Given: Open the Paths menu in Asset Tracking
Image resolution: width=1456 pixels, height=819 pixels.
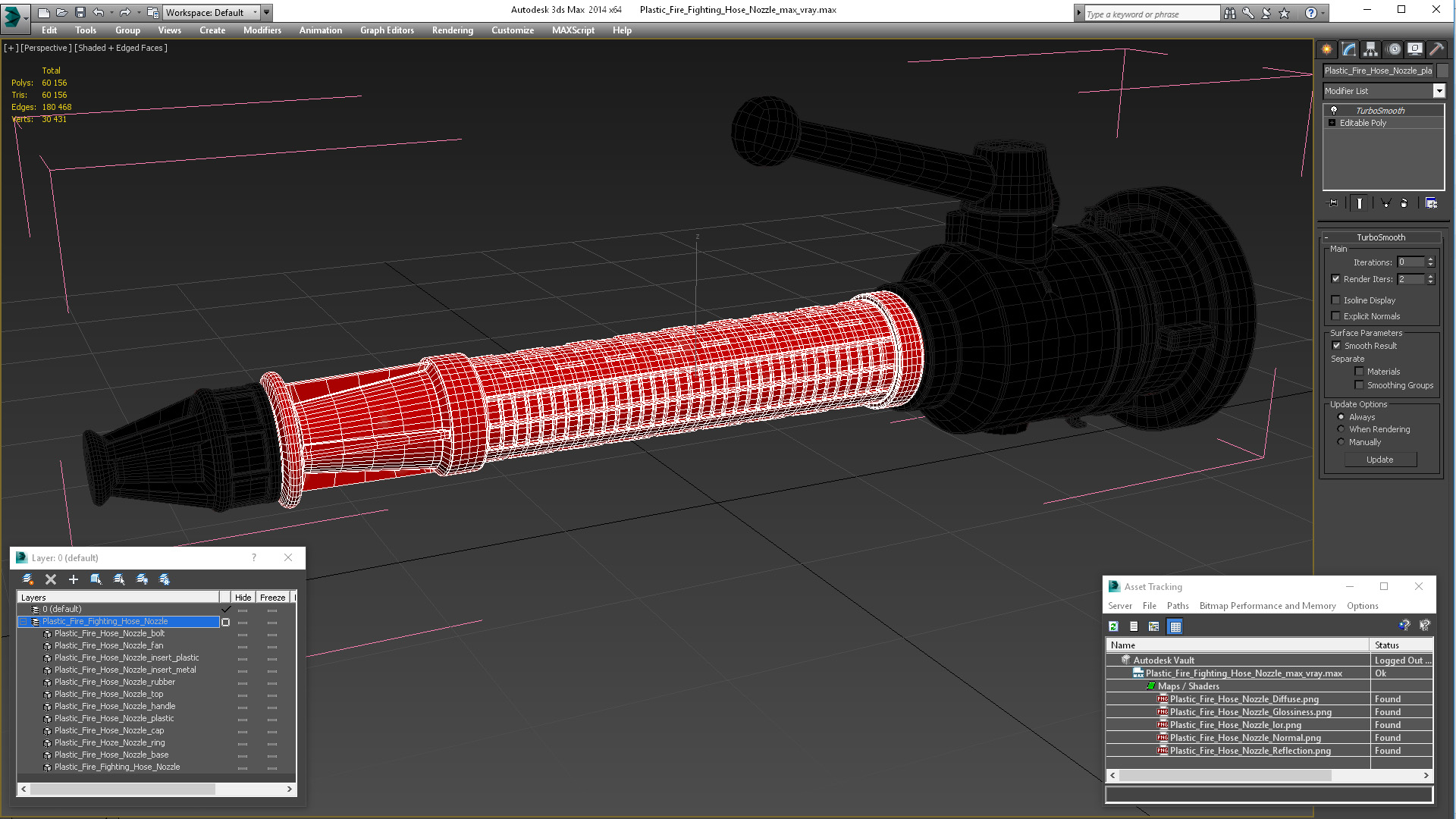Looking at the screenshot, I should point(1177,606).
